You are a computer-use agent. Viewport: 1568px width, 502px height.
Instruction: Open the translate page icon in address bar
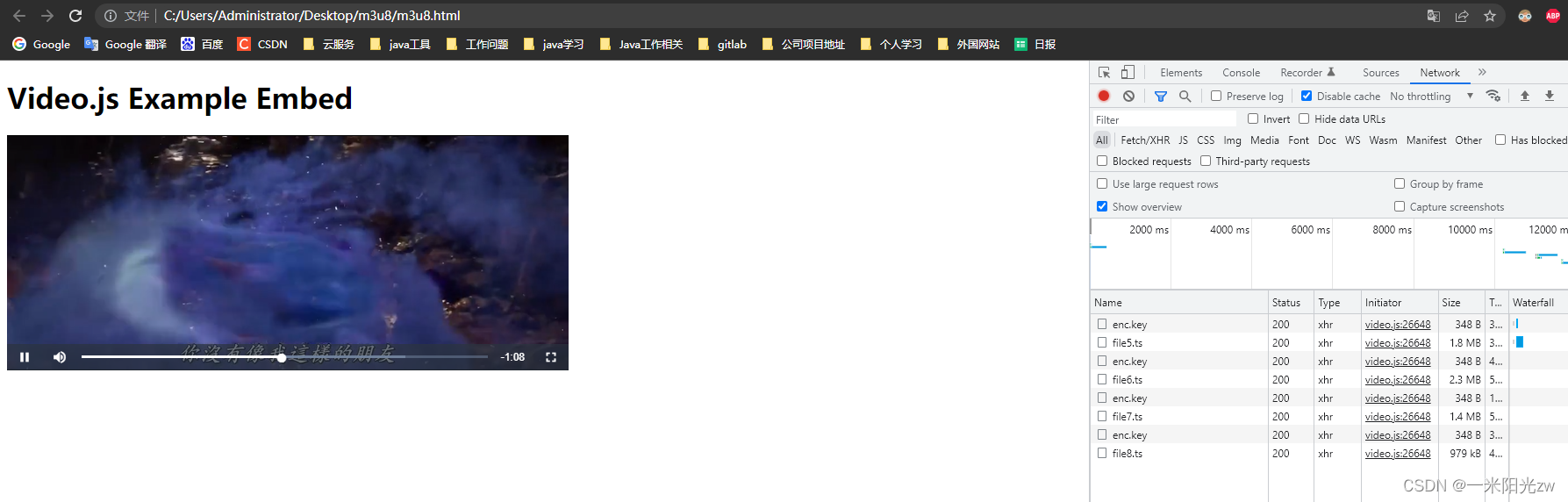(1434, 16)
